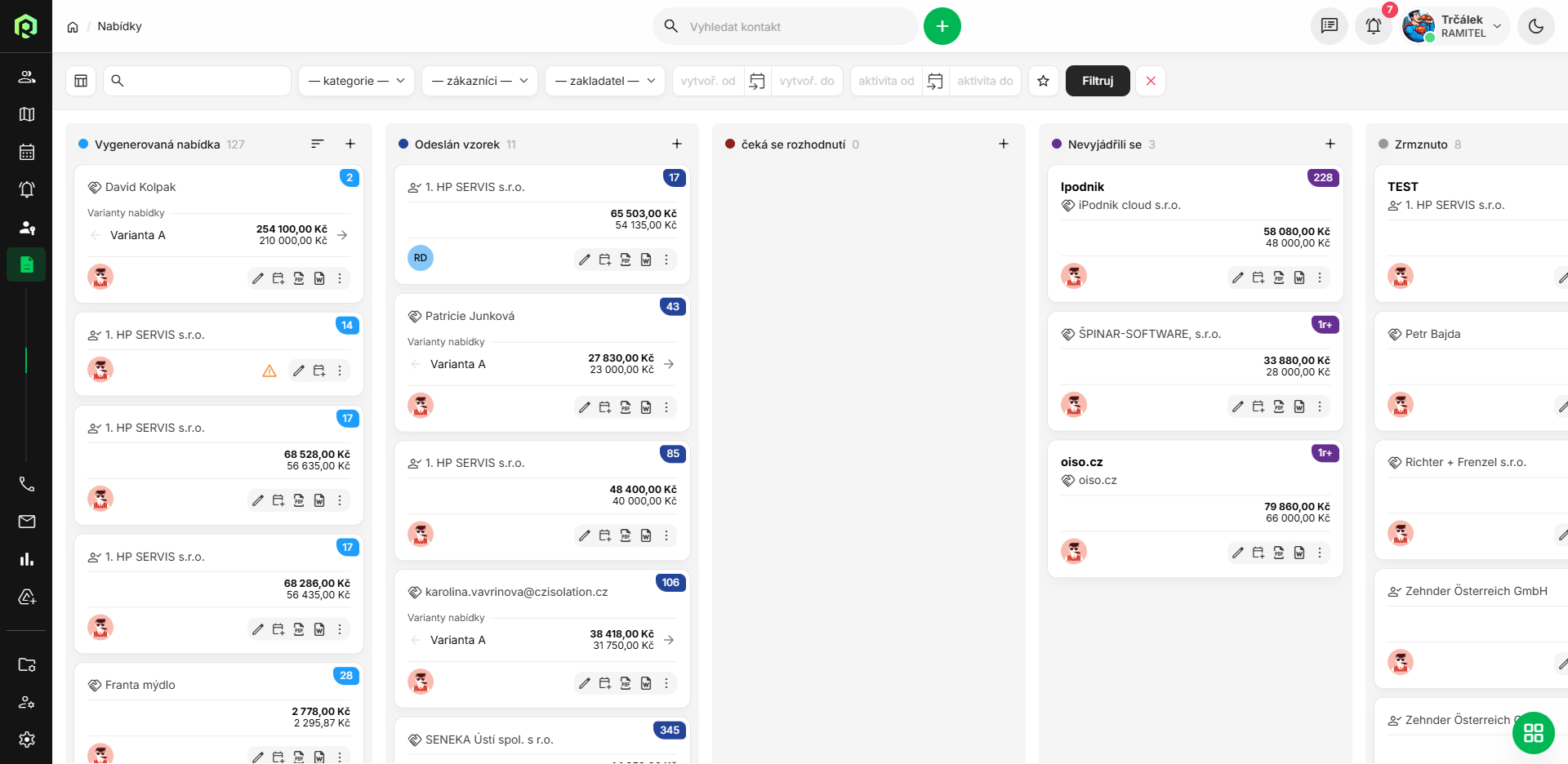Open three-dot menu on Ipodnik card

(1320, 278)
